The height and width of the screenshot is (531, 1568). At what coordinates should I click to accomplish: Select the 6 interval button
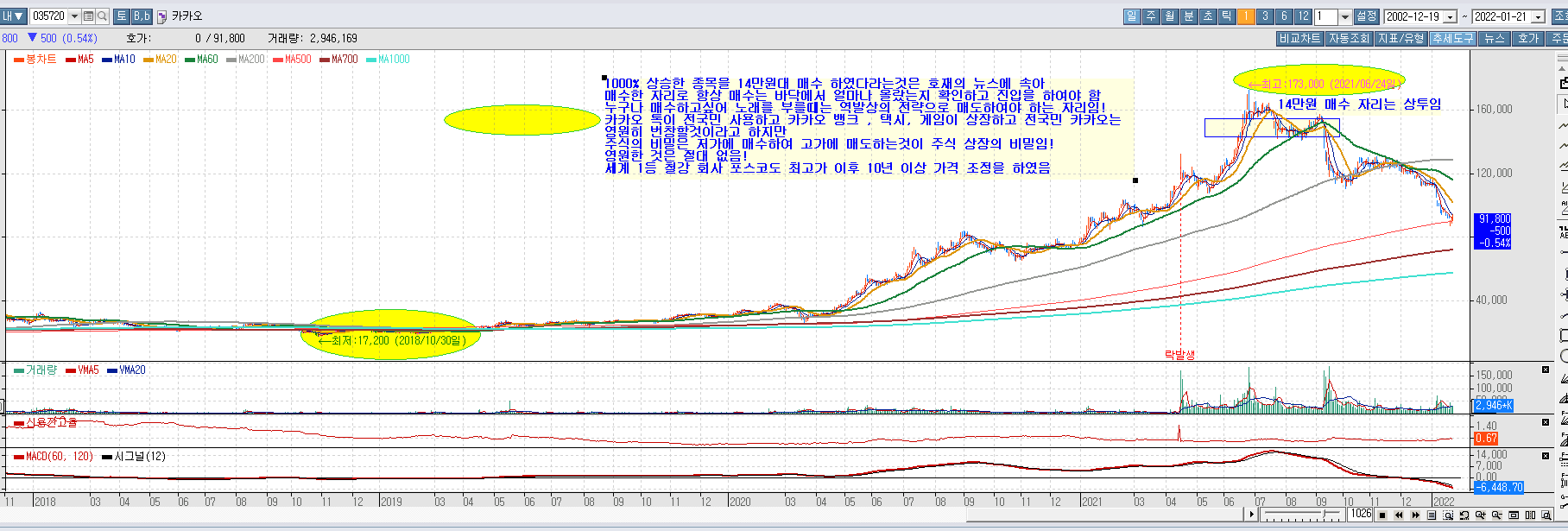(1284, 16)
